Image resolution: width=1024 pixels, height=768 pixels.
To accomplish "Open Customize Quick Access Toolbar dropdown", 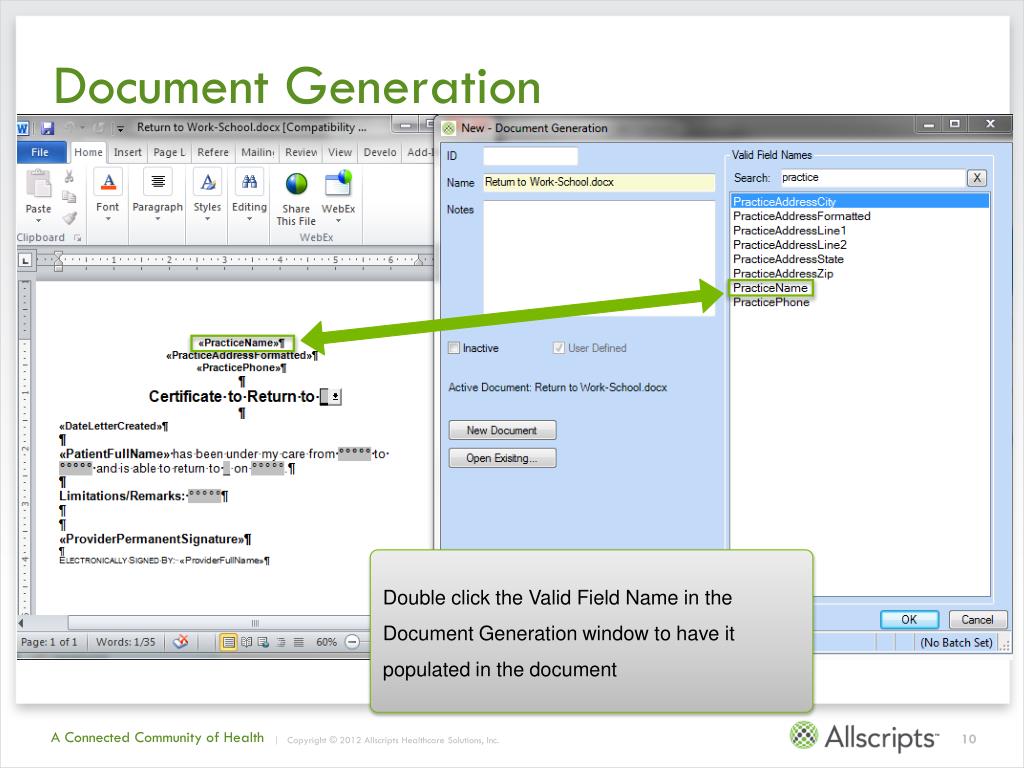I will 120,129.
